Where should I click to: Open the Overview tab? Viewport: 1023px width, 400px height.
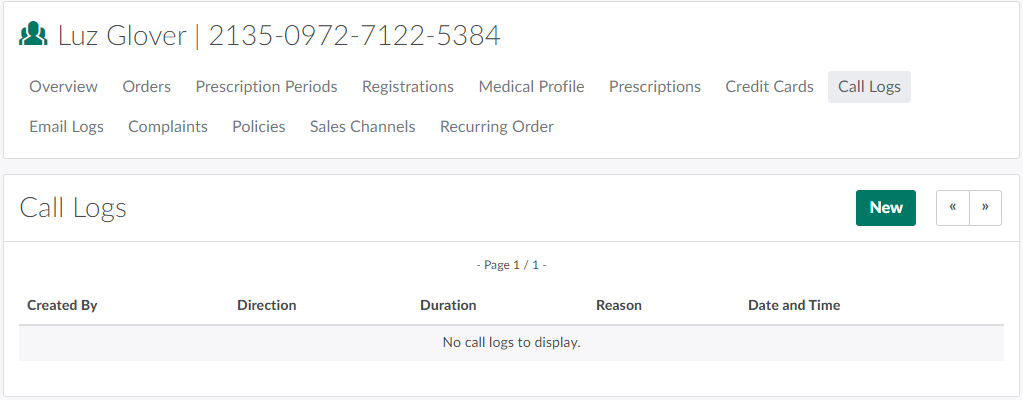point(63,87)
